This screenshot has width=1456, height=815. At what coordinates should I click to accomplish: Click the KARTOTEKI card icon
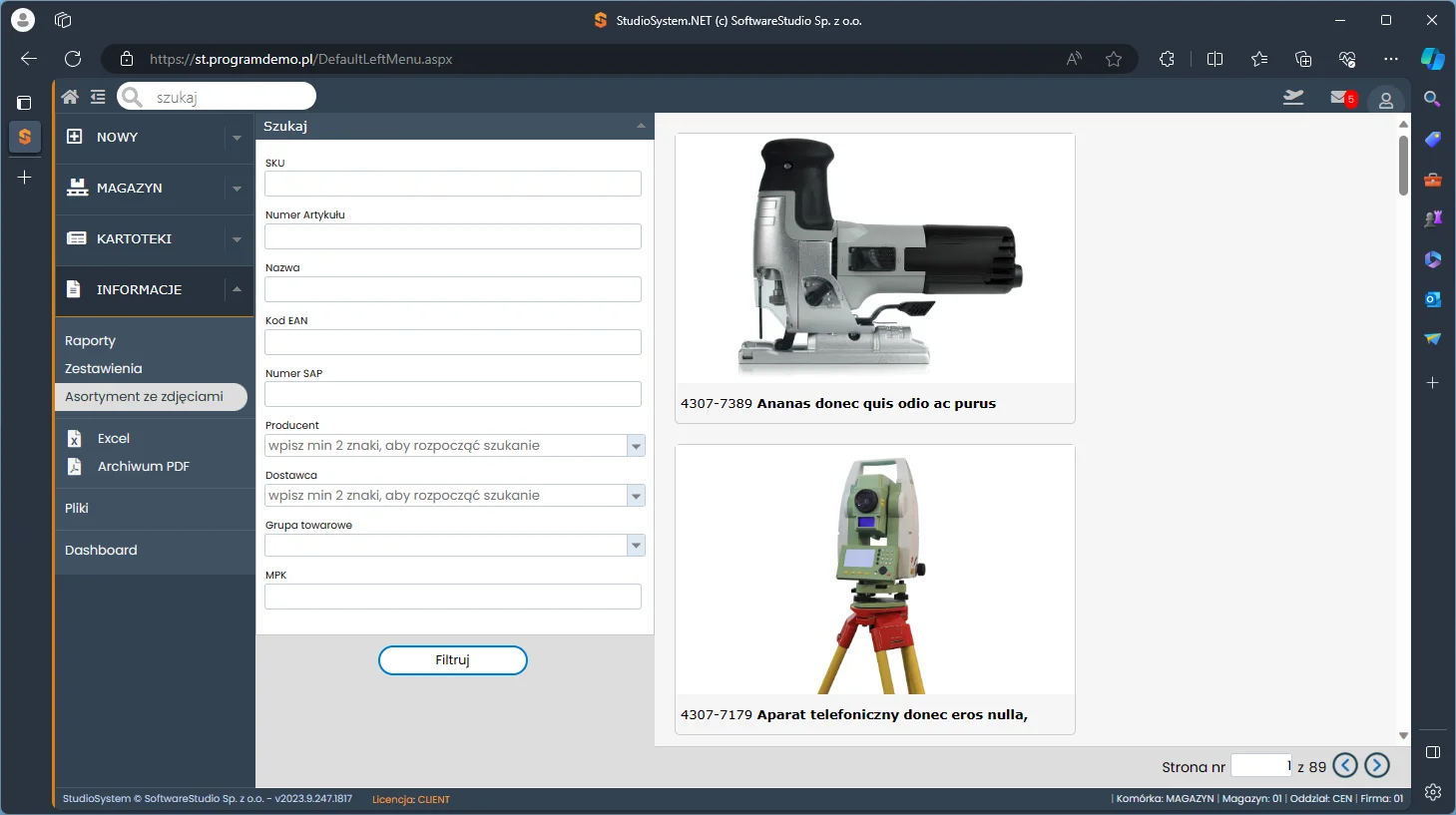76,238
